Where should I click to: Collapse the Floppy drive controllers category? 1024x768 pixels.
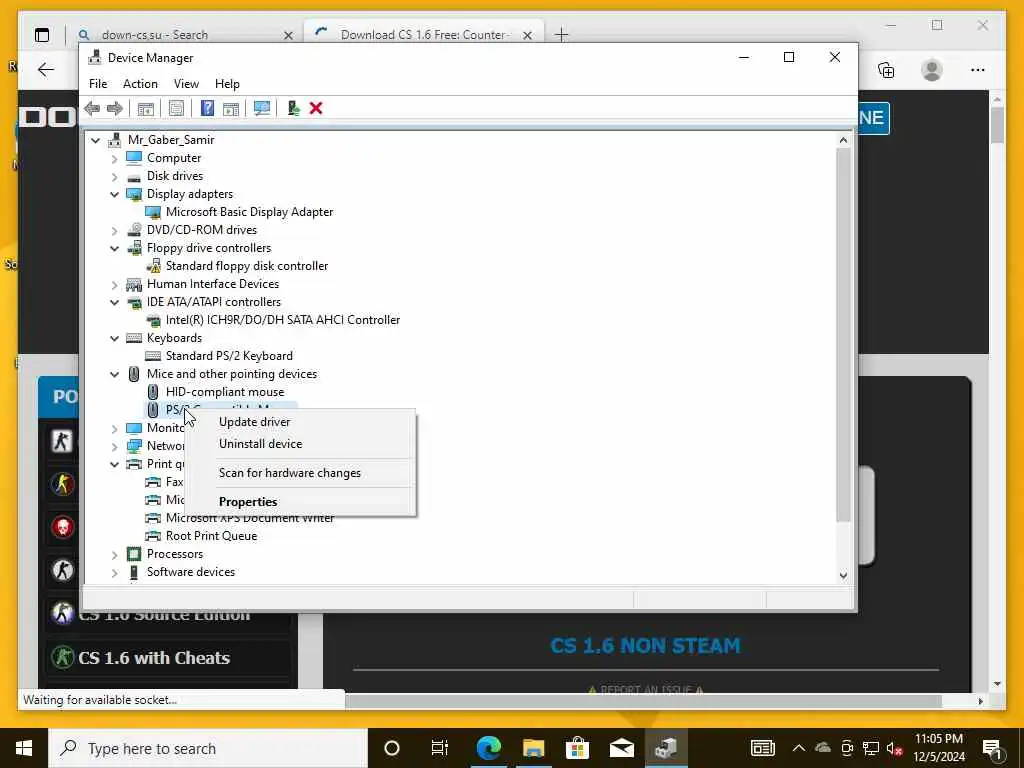pyautogui.click(x=114, y=248)
